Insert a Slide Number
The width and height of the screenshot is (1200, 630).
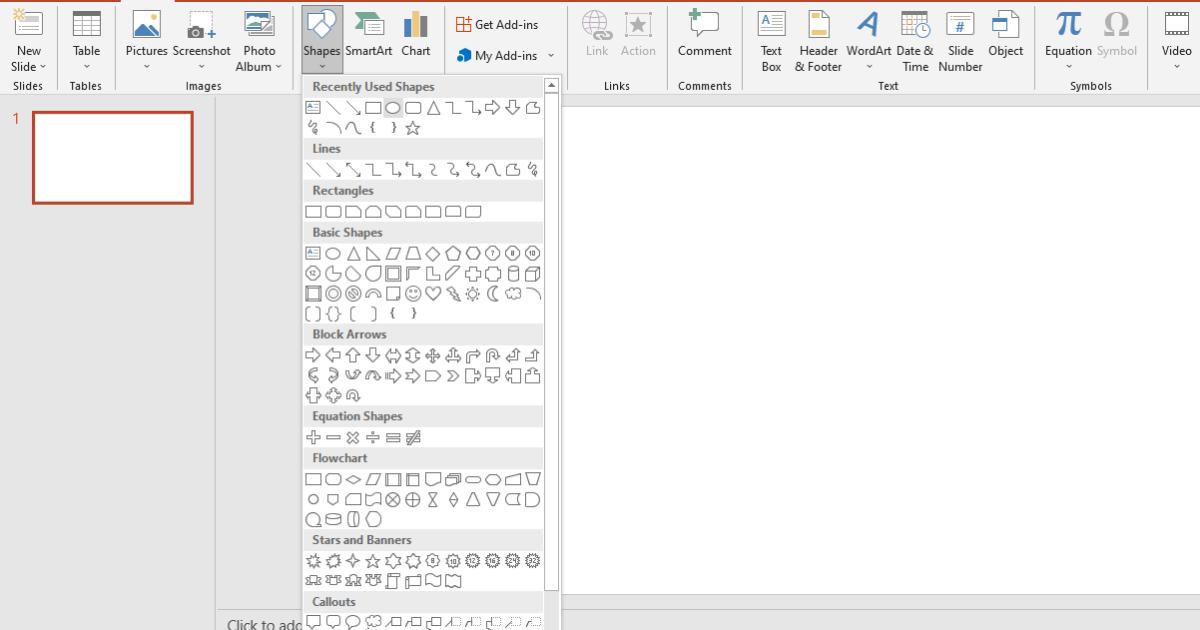point(959,40)
